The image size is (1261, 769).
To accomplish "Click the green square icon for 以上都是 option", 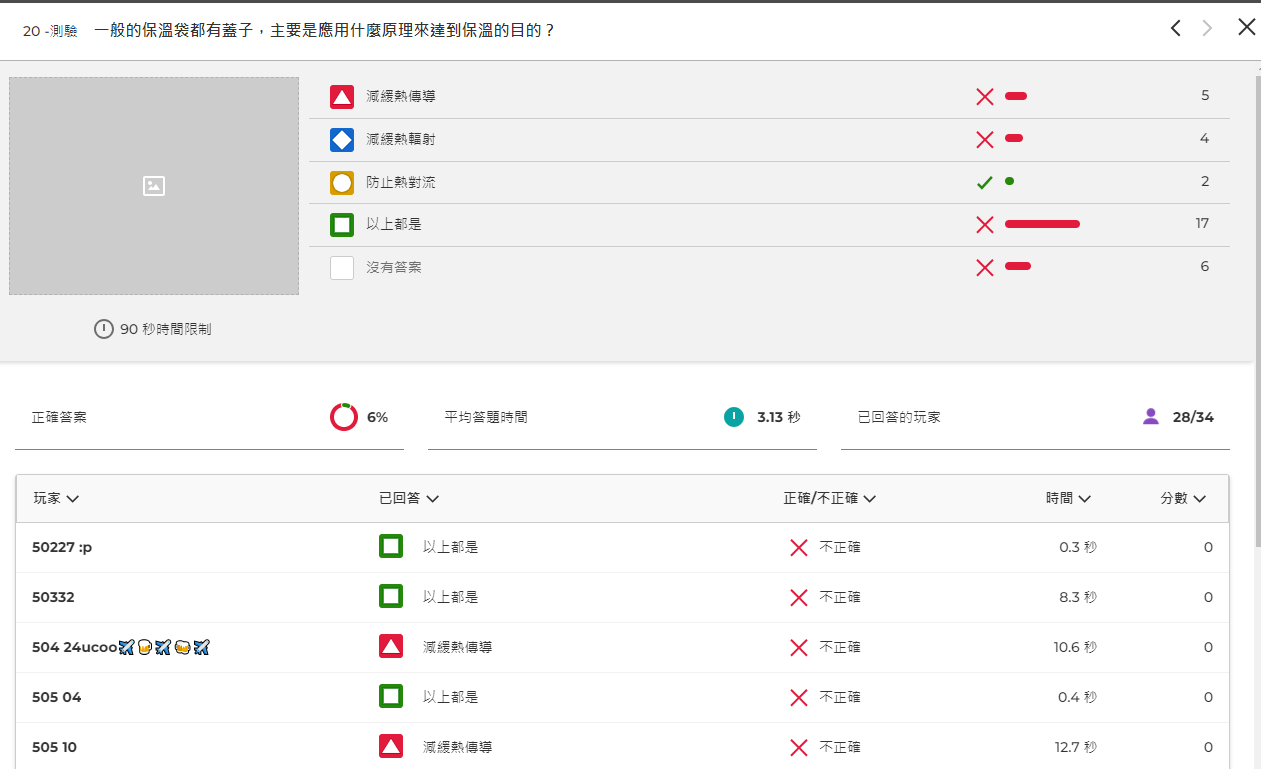I will 342,225.
